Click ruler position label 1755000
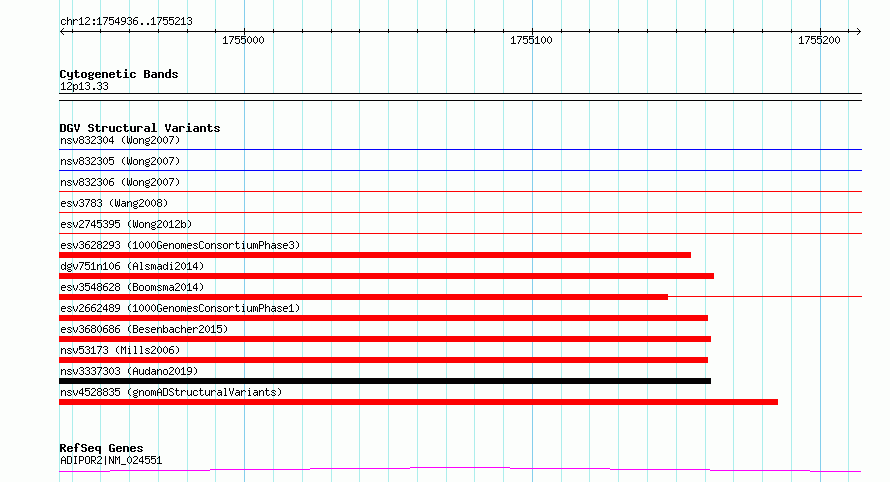This screenshot has height=482, width=890. pos(243,40)
